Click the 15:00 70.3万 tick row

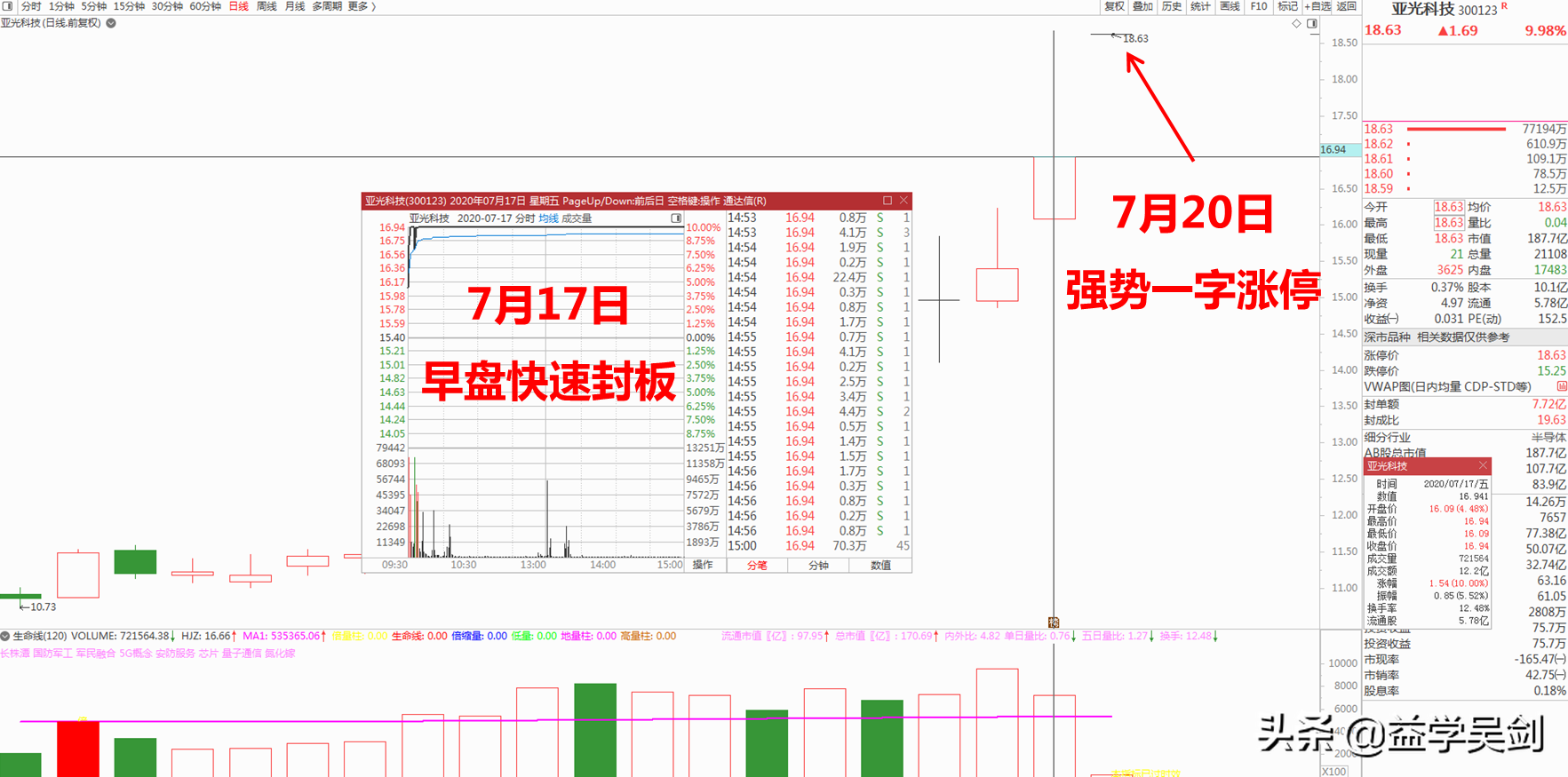pos(818,546)
